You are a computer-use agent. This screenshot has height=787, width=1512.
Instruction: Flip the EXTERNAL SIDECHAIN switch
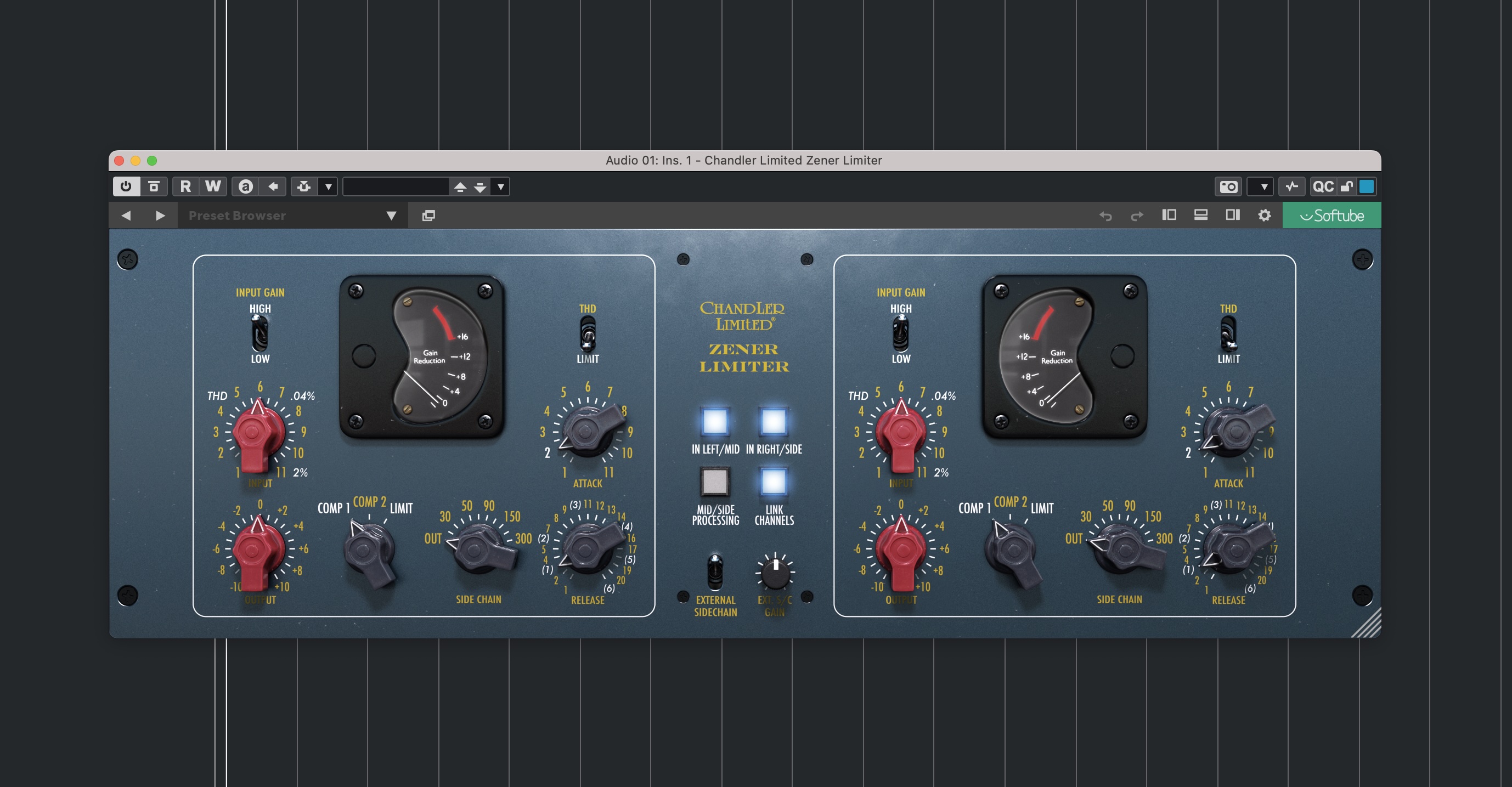tap(715, 571)
